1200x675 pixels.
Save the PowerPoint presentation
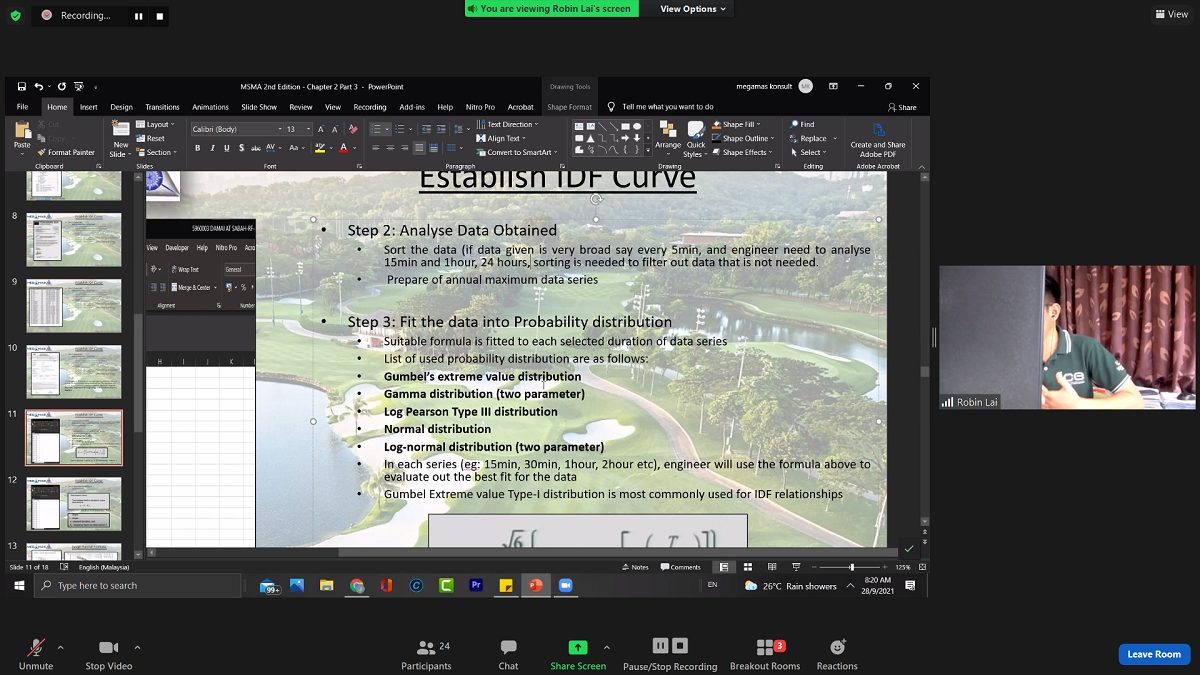(x=22, y=87)
